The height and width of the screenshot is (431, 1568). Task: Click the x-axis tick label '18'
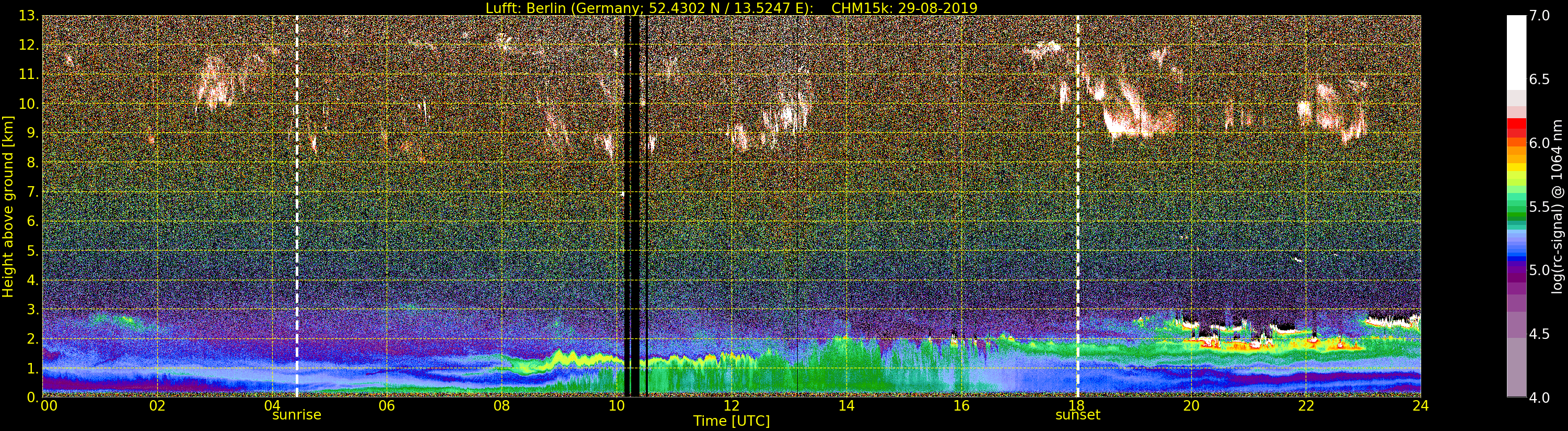tap(1076, 406)
